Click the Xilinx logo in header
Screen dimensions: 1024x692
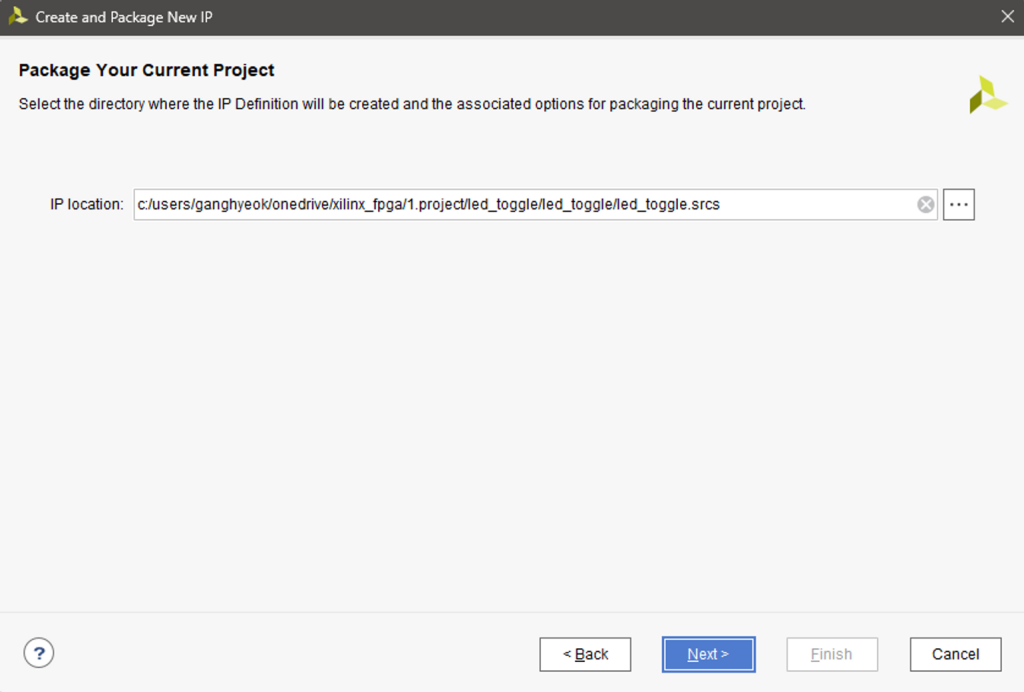(988, 94)
